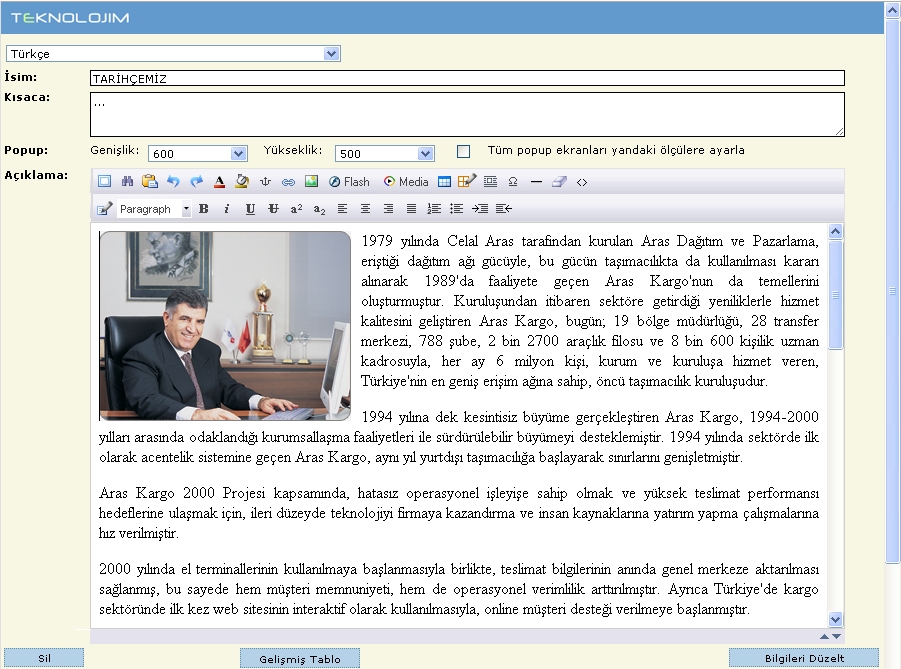Click the form/box layout icon beside Omega
The image size is (901, 669).
[x=490, y=182]
